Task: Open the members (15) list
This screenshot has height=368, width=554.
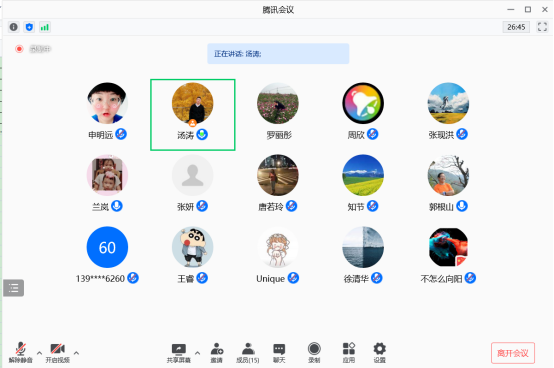Action: [x=248, y=353]
